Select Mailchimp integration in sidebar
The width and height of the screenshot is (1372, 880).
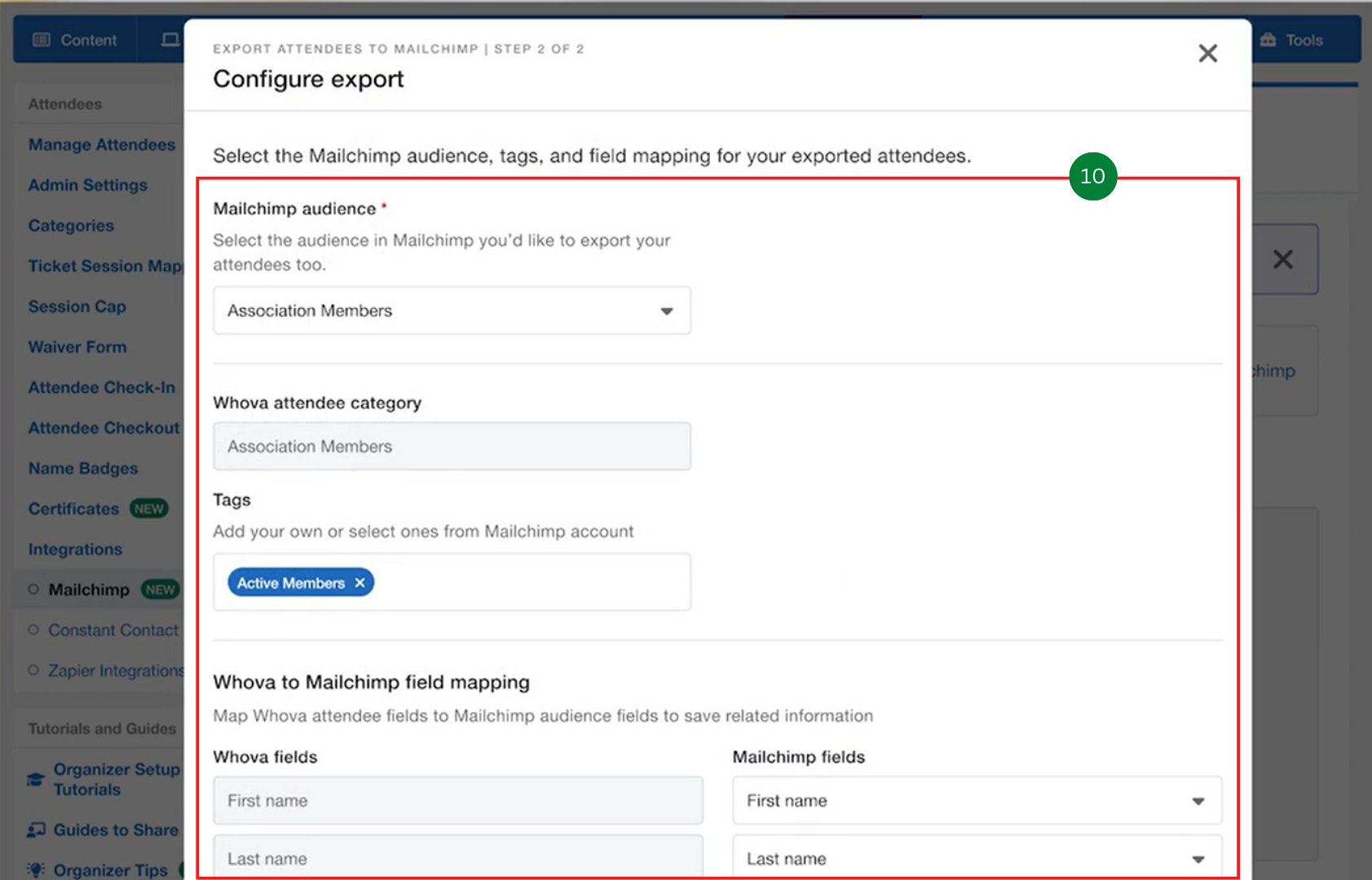coord(89,590)
